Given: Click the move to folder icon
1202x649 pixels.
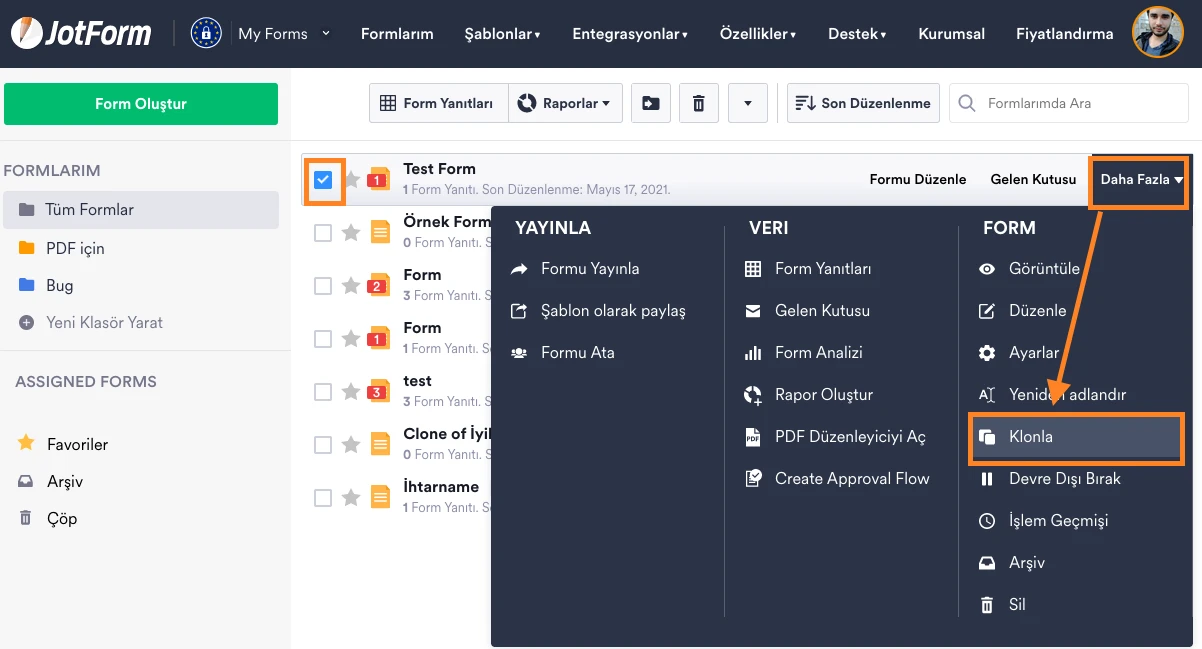Looking at the screenshot, I should pos(650,103).
